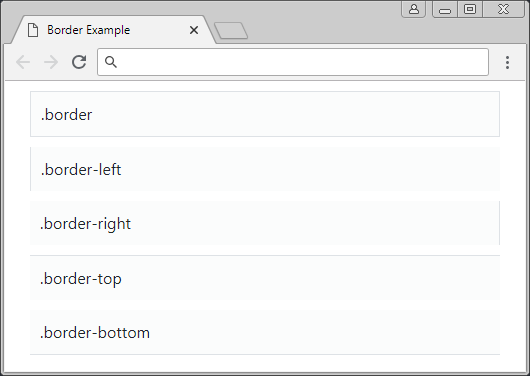Click the .border-left box
This screenshot has width=530, height=376.
tap(265, 169)
